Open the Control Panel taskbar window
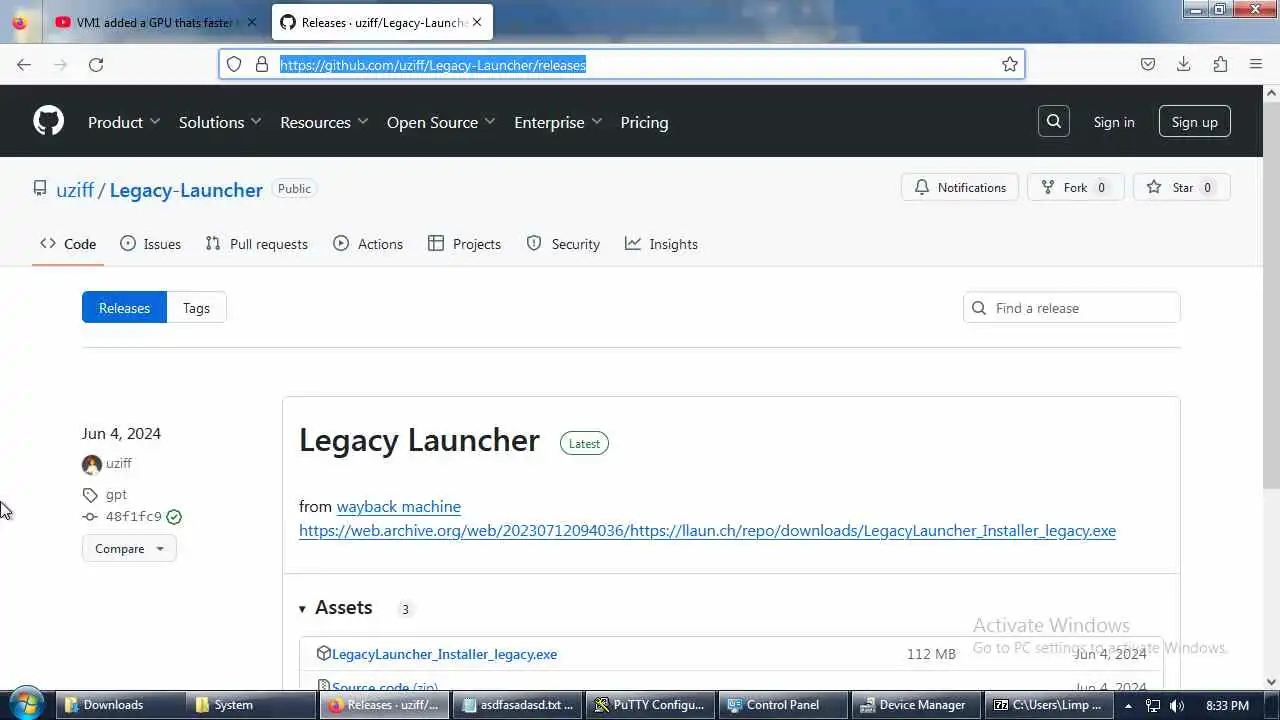The width and height of the screenshot is (1280, 720). tap(783, 705)
